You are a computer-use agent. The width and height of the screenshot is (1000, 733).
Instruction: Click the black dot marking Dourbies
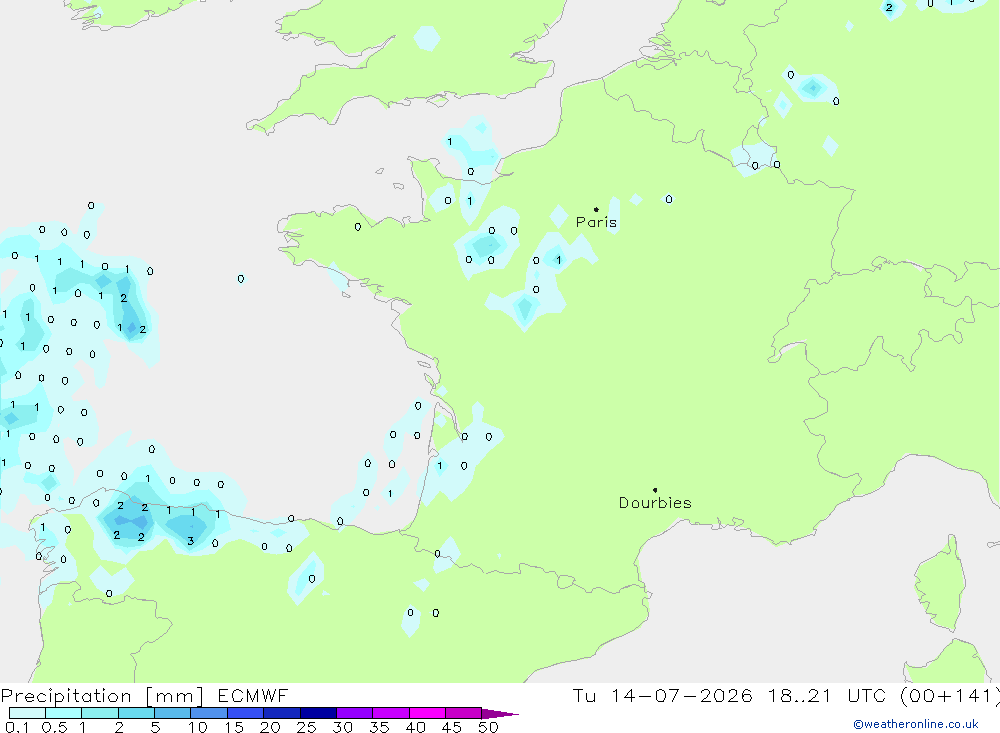pos(655,490)
